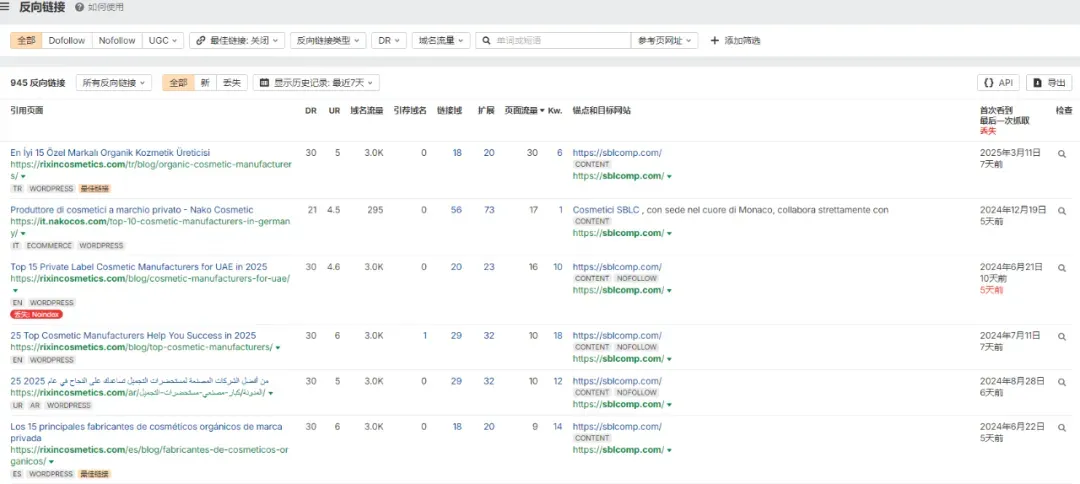Select the Nofollow filter tab
Image resolution: width=1080 pixels, height=484 pixels.
(117, 41)
